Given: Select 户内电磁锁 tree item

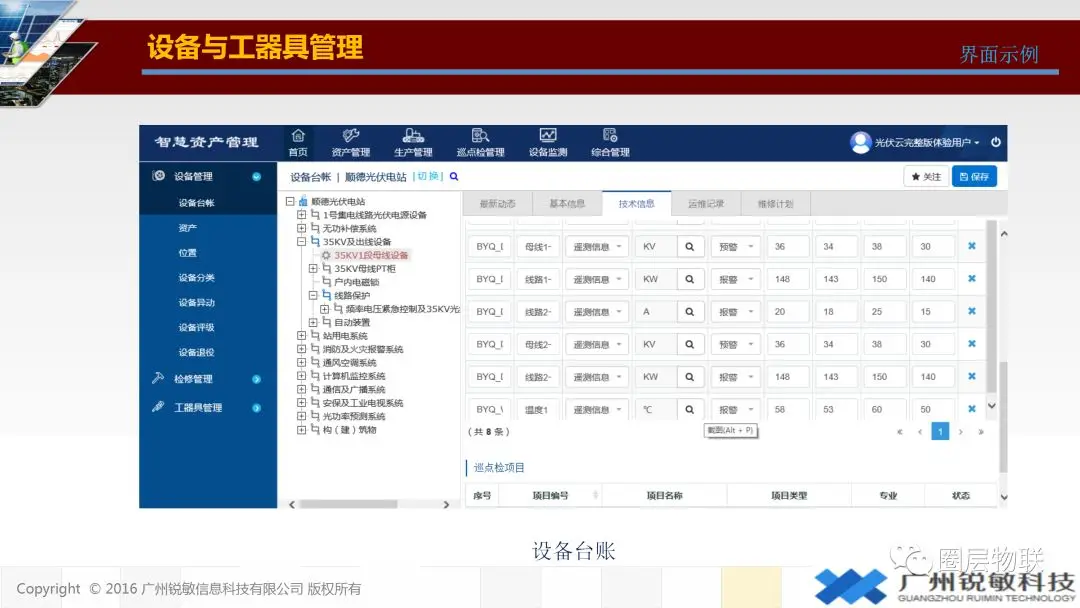Looking at the screenshot, I should coord(356,282).
